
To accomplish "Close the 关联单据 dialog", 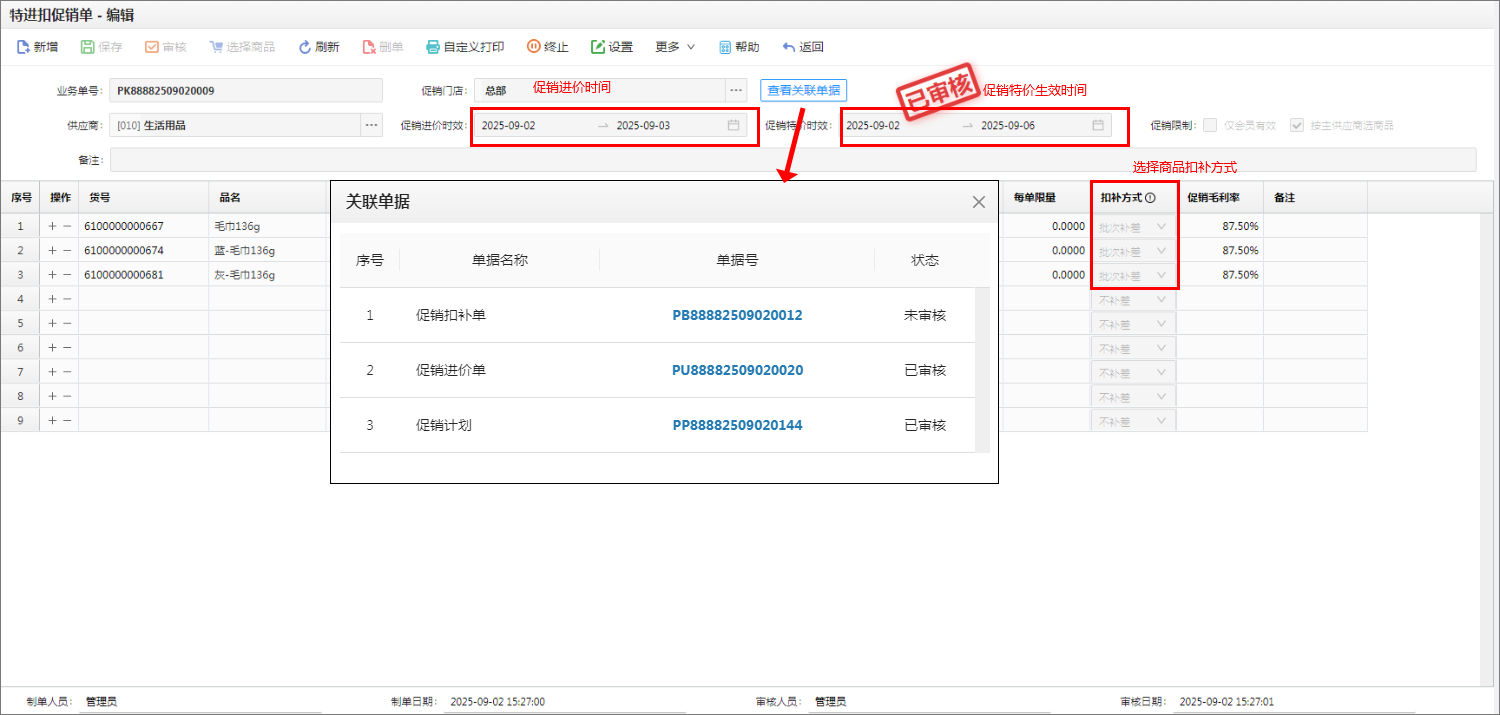I will [x=979, y=202].
